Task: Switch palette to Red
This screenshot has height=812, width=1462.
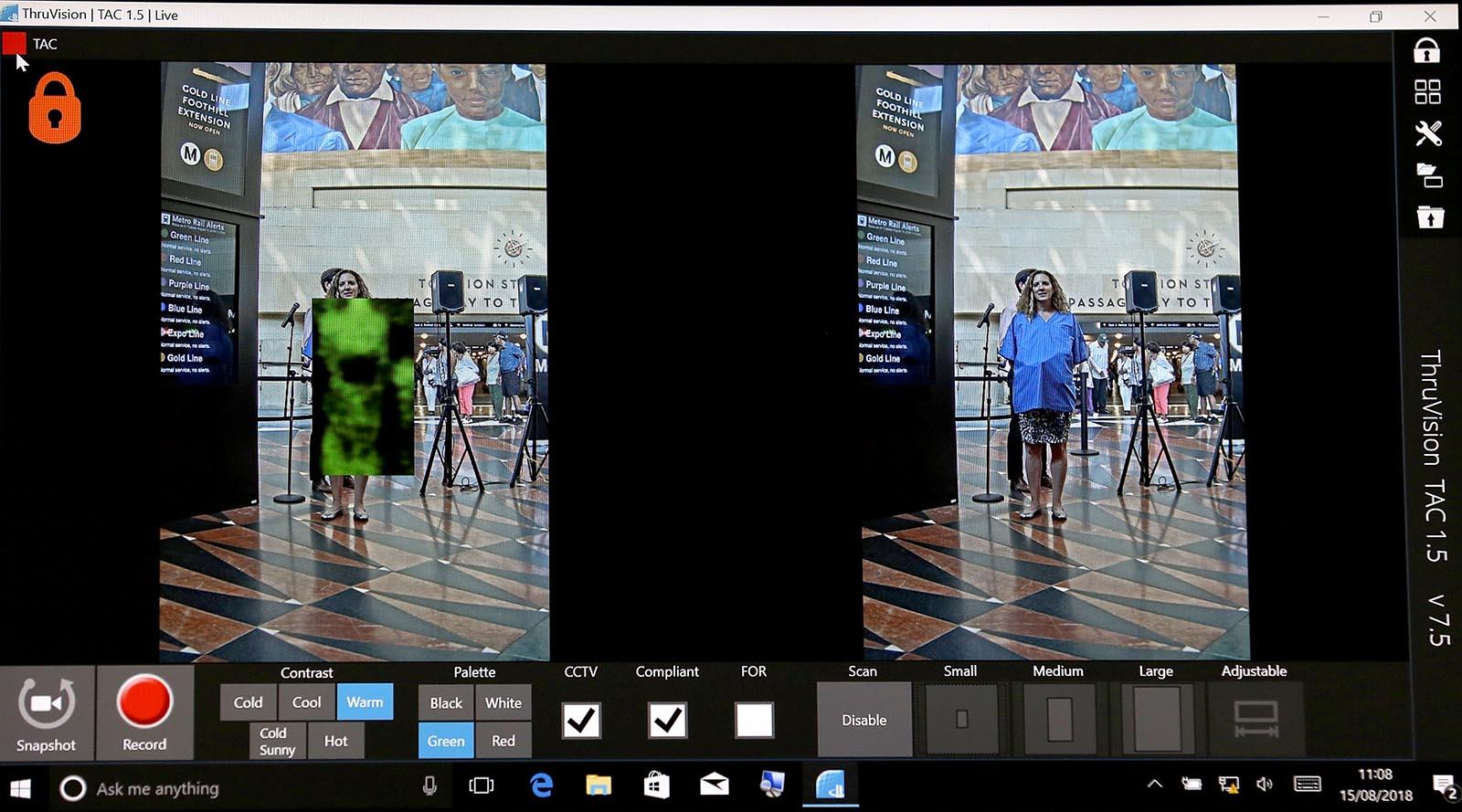Action: [503, 741]
